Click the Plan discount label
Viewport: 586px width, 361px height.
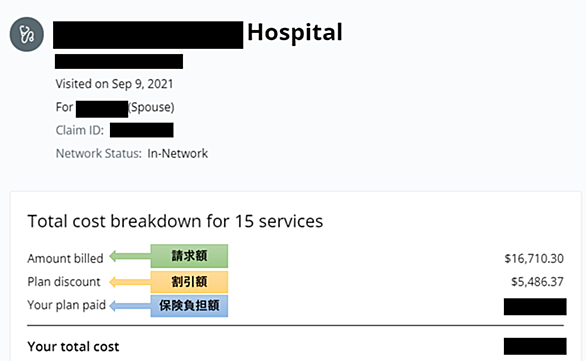click(64, 282)
